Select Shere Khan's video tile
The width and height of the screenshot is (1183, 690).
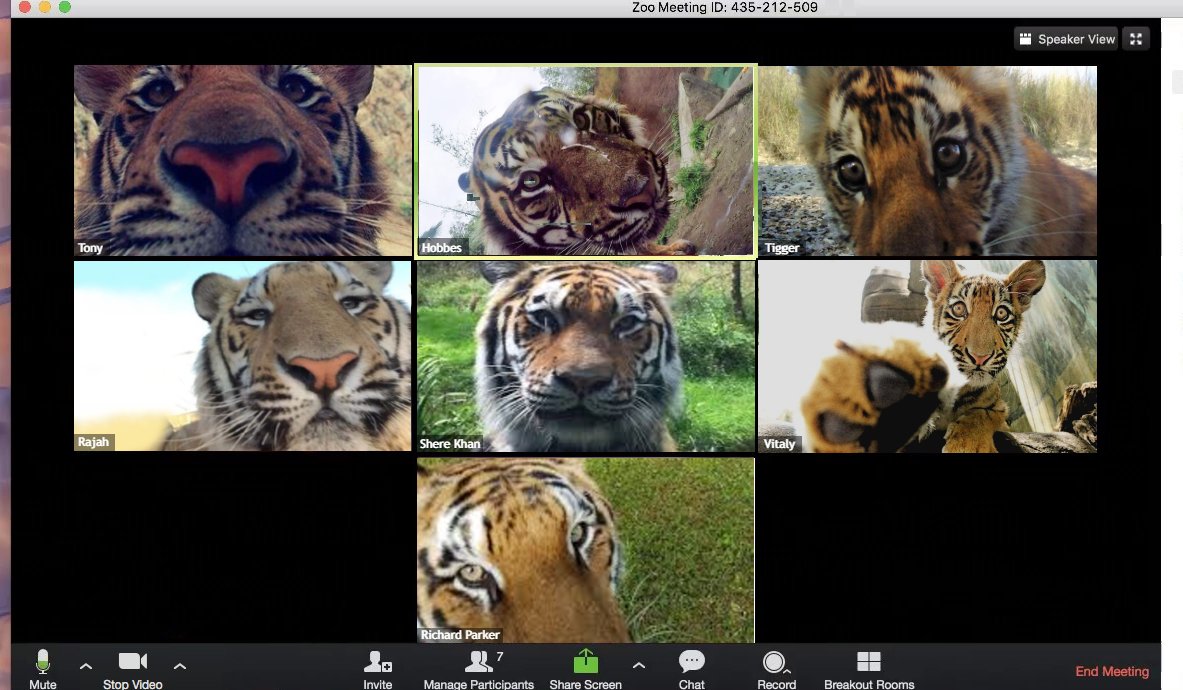(x=585, y=356)
